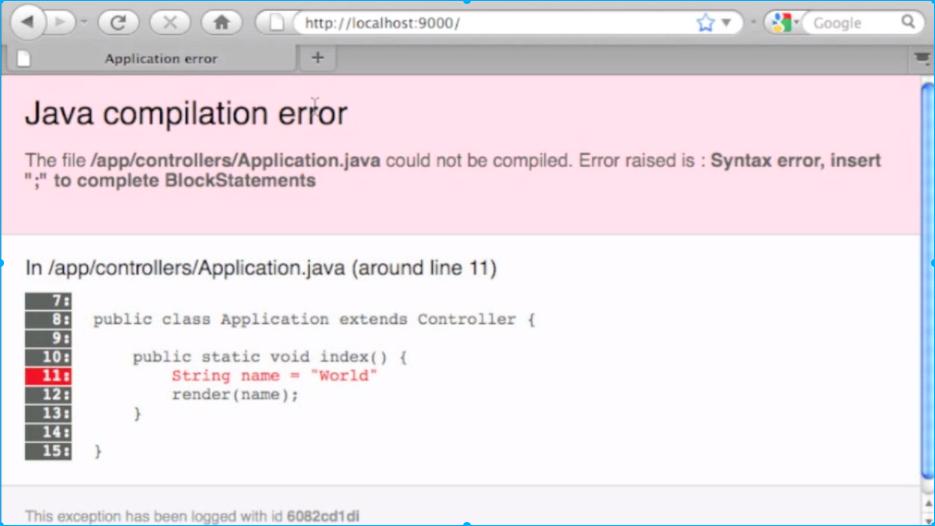The width and height of the screenshot is (935, 526).
Task: Select the Application error tab
Action: 151,58
